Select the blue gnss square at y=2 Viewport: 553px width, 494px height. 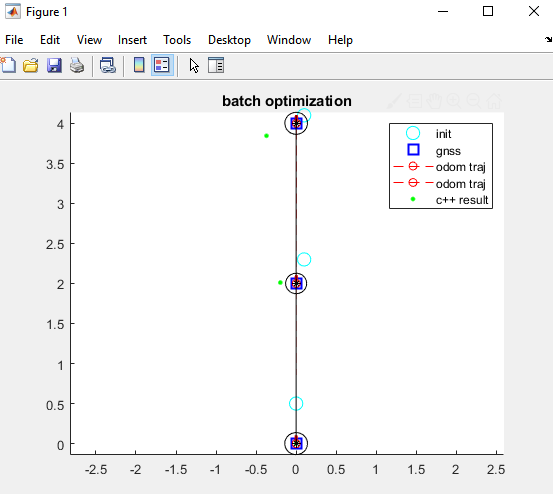click(x=296, y=283)
